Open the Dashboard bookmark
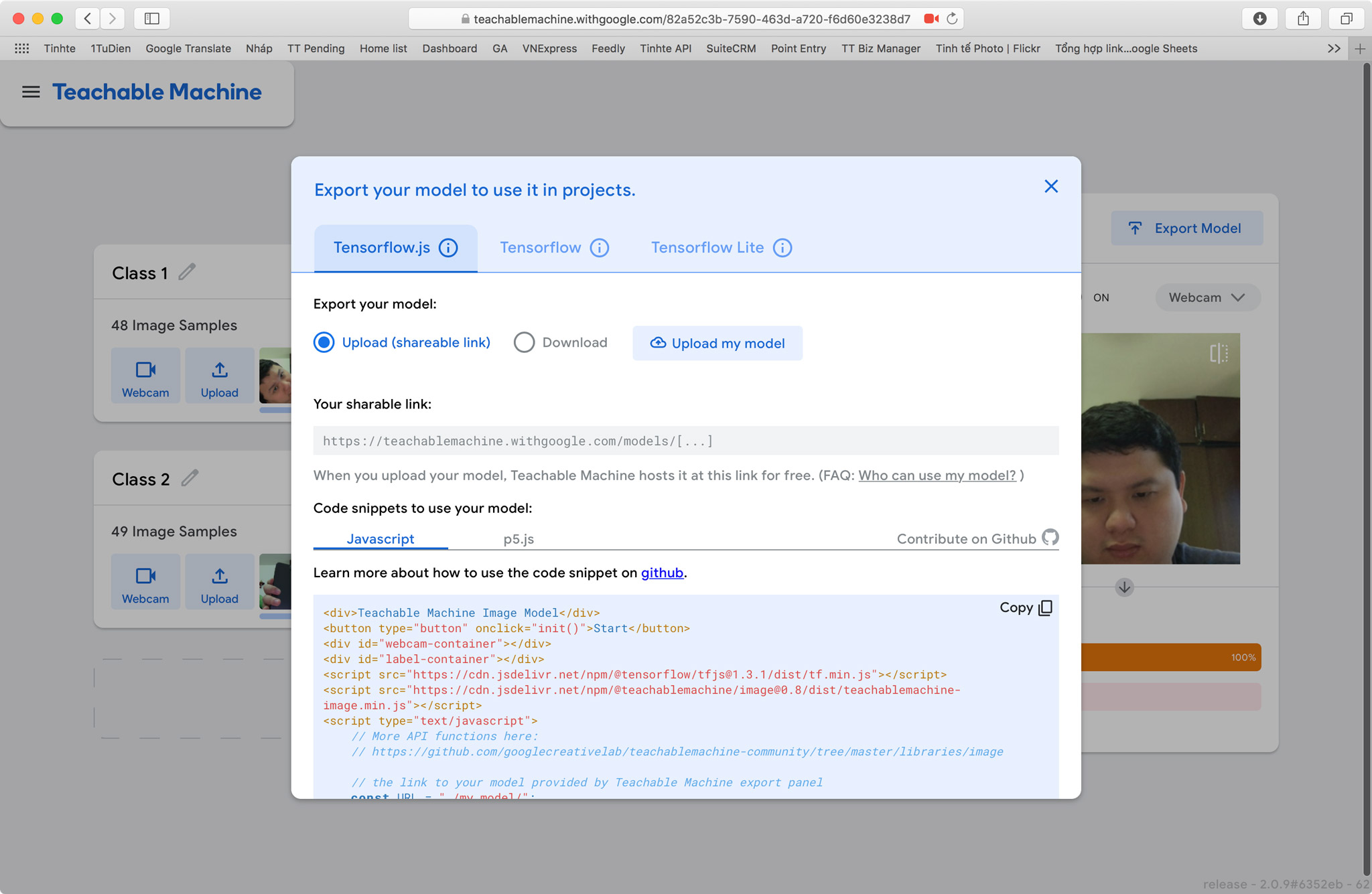 [x=450, y=49]
